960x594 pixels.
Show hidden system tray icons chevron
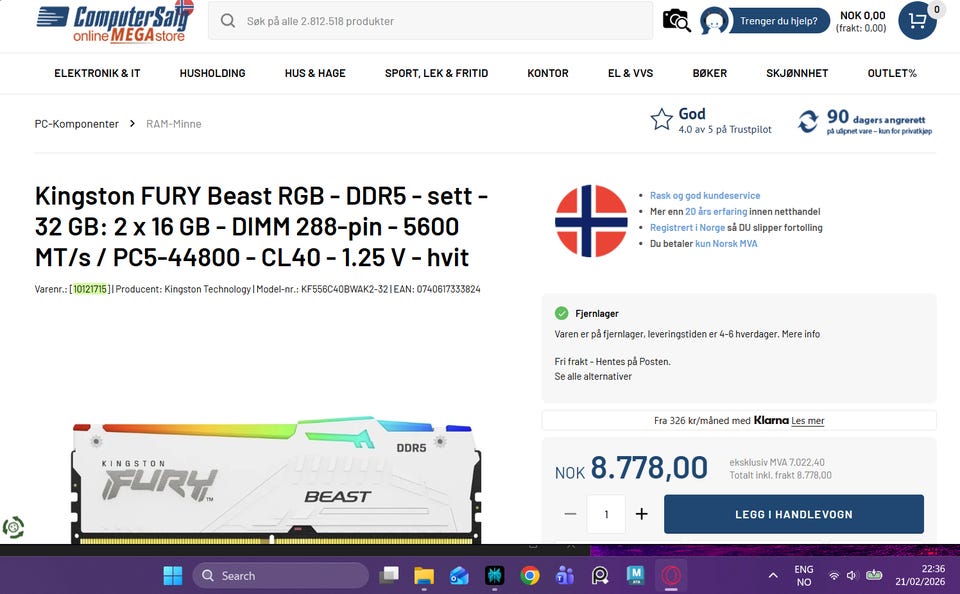(773, 576)
